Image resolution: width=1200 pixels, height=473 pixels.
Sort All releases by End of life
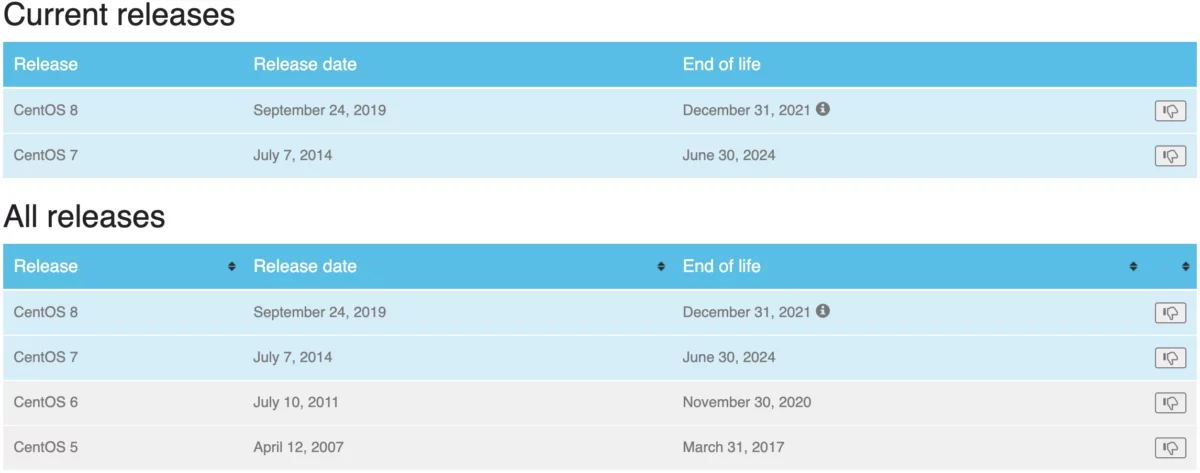(1133, 267)
